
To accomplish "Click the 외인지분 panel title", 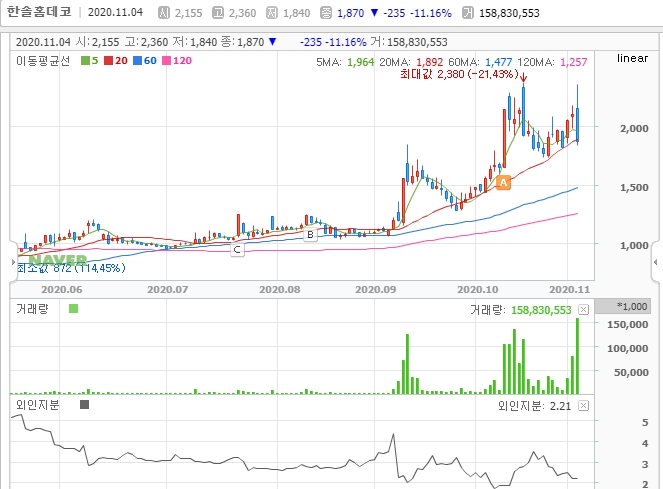I will click(38, 405).
